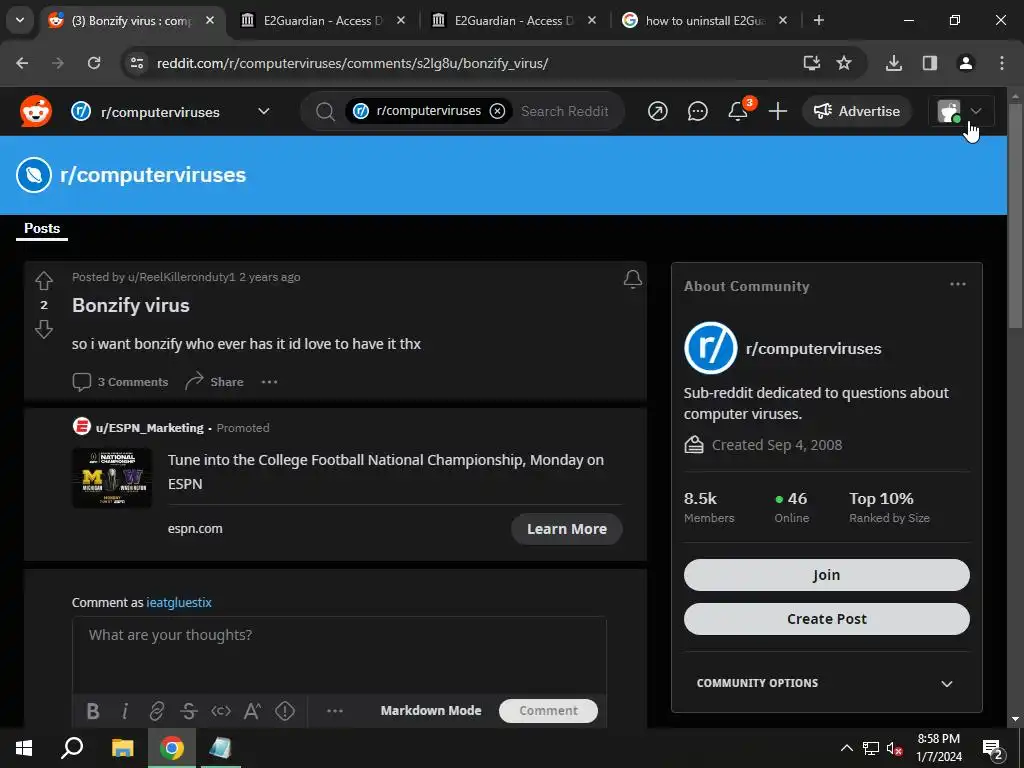Viewport: 1024px width, 768px height.
Task: Click the Reddit Snoo home logo
Action: tap(35, 111)
